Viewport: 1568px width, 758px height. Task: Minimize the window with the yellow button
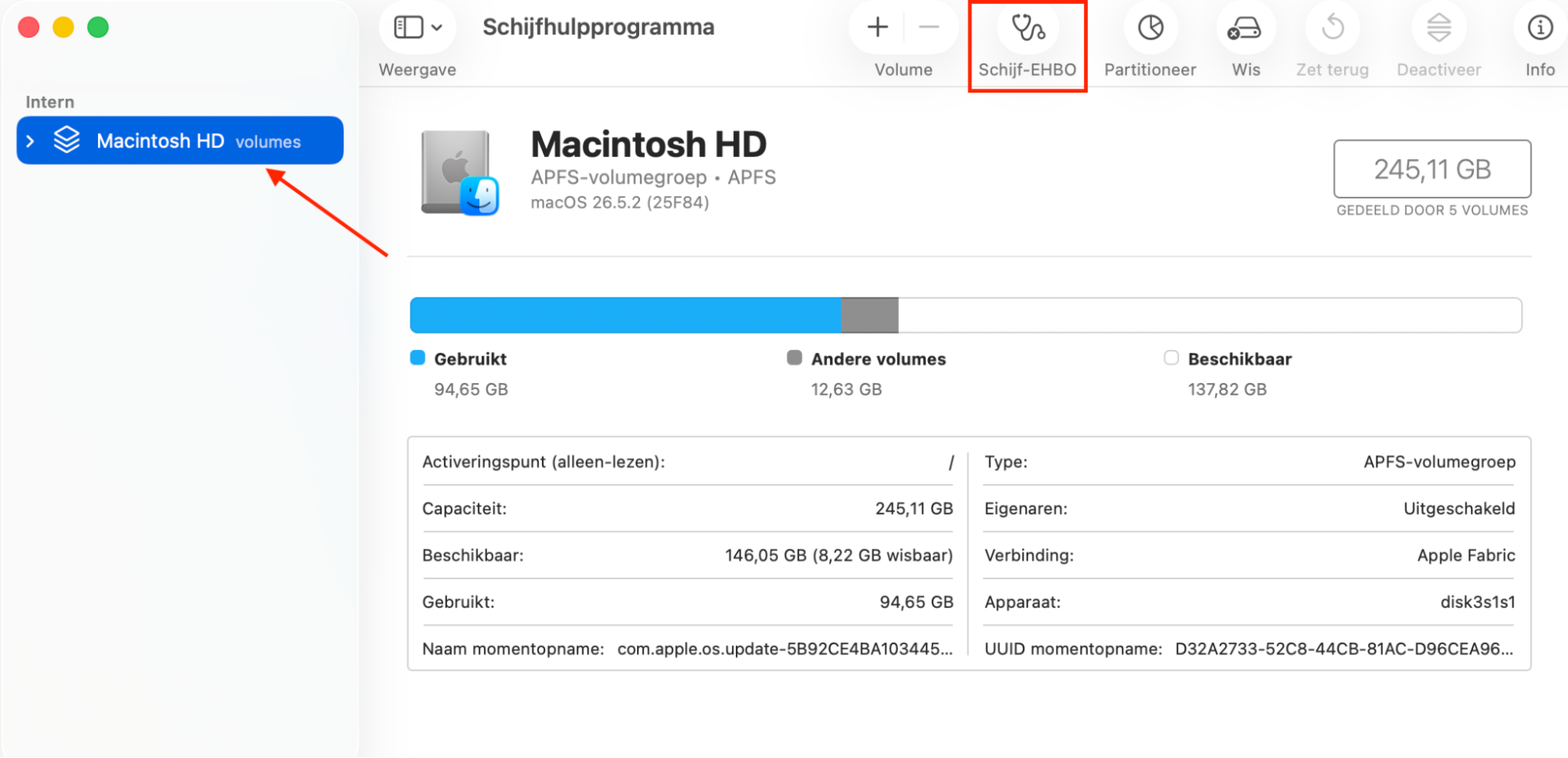(64, 27)
